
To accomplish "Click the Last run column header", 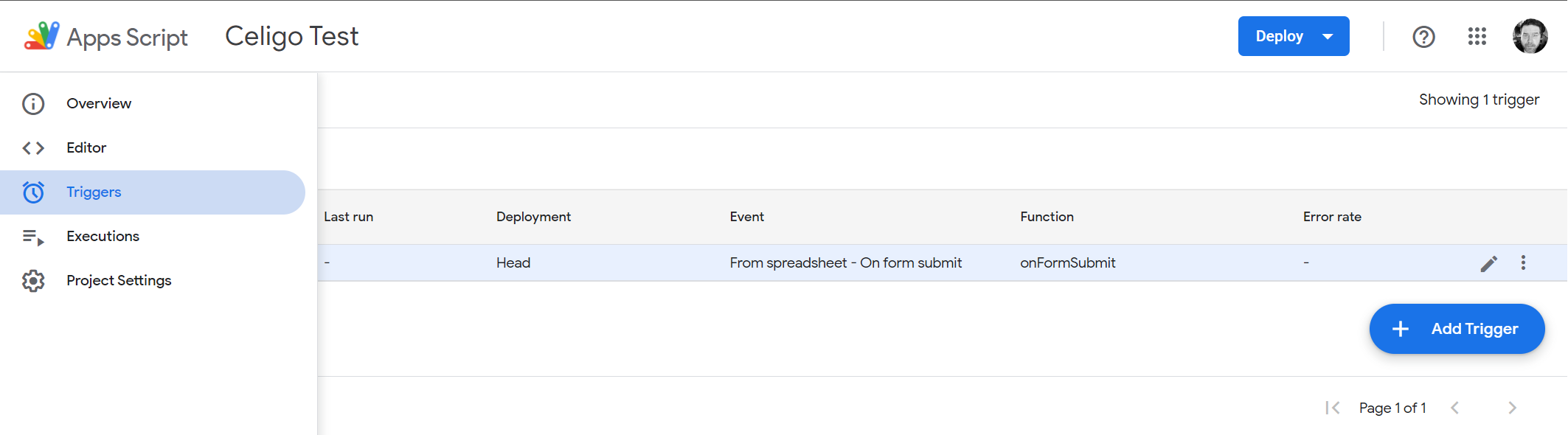I will tap(348, 217).
